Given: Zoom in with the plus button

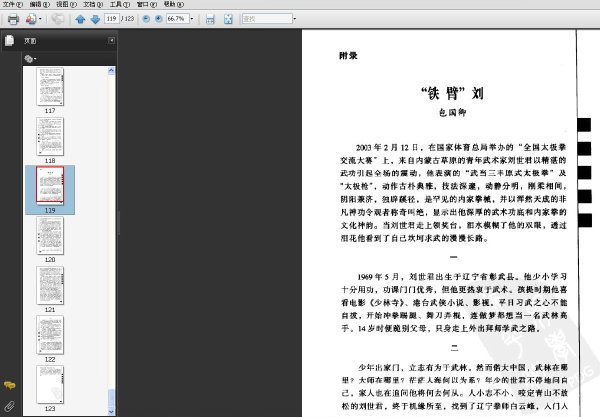Looking at the screenshot, I should tap(158, 18).
